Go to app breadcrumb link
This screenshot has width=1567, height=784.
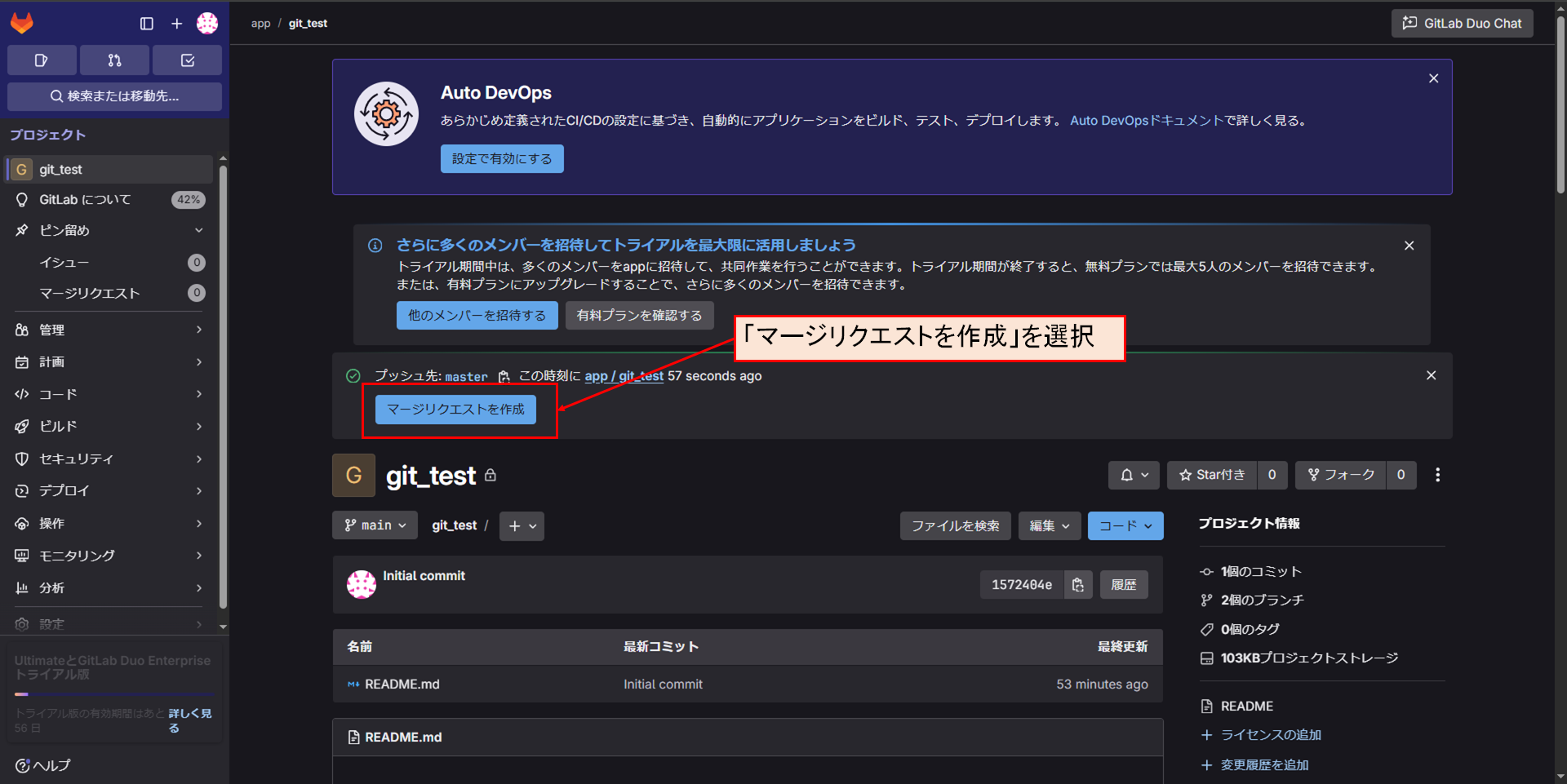click(260, 24)
